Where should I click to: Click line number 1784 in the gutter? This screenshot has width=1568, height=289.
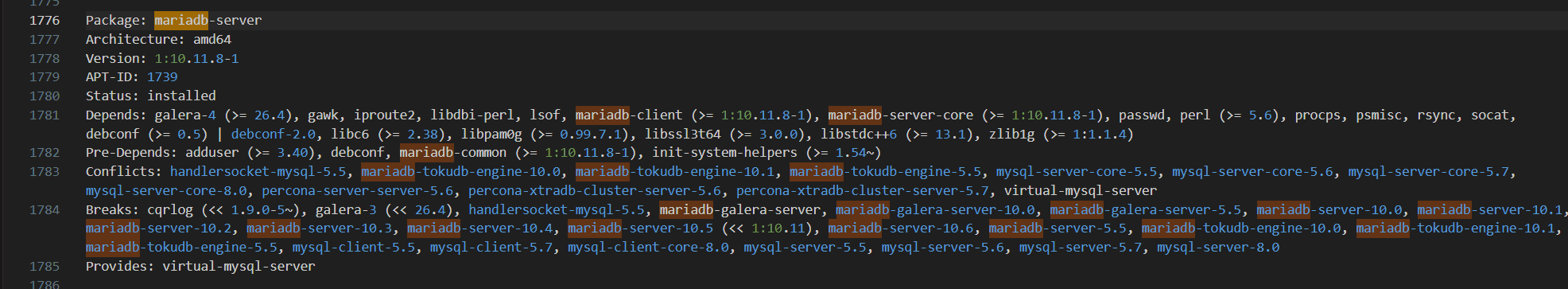[x=45, y=210]
